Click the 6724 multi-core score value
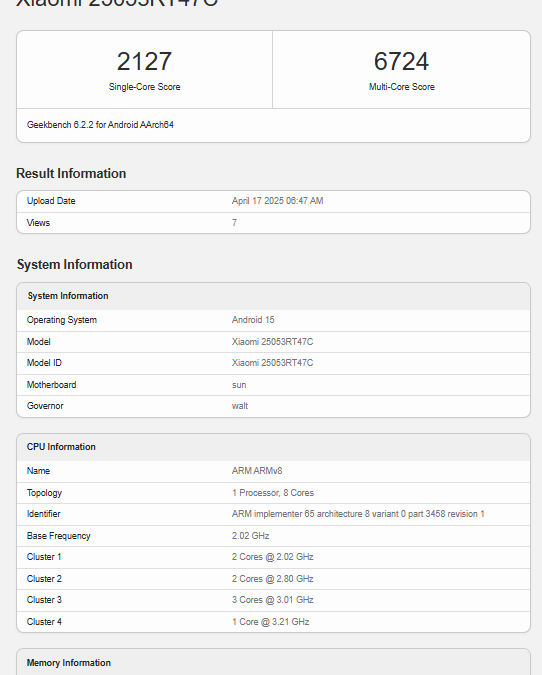The image size is (542, 675). click(401, 62)
